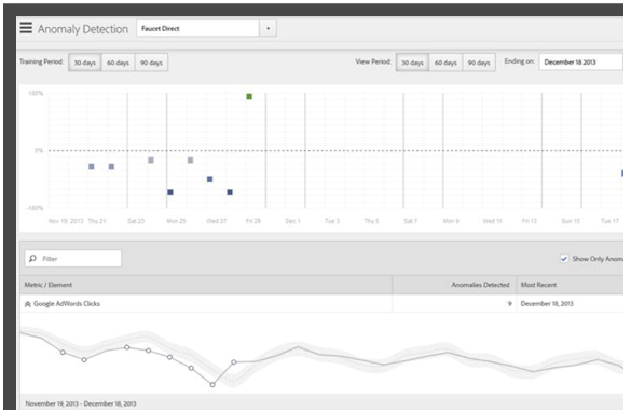Image resolution: width=623 pixels, height=410 pixels.
Task: Set View Period to 60 days
Action: coord(445,62)
